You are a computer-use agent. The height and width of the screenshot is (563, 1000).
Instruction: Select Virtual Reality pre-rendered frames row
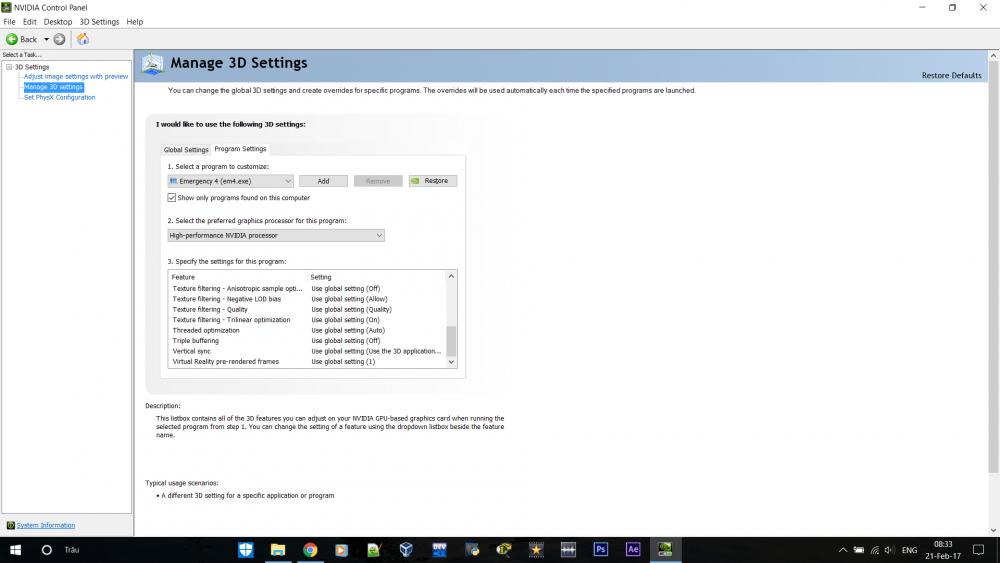307,362
